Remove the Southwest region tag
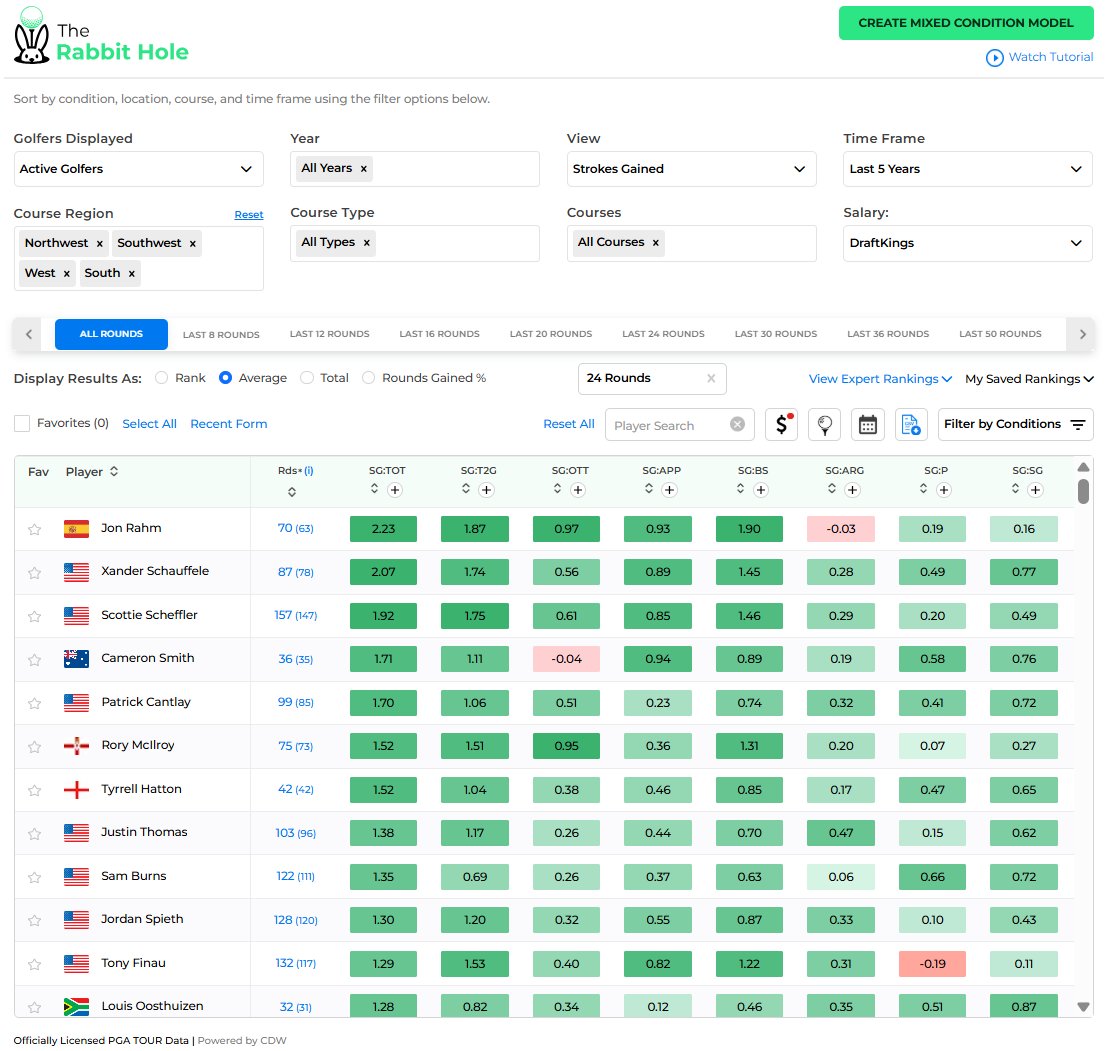 [192, 243]
